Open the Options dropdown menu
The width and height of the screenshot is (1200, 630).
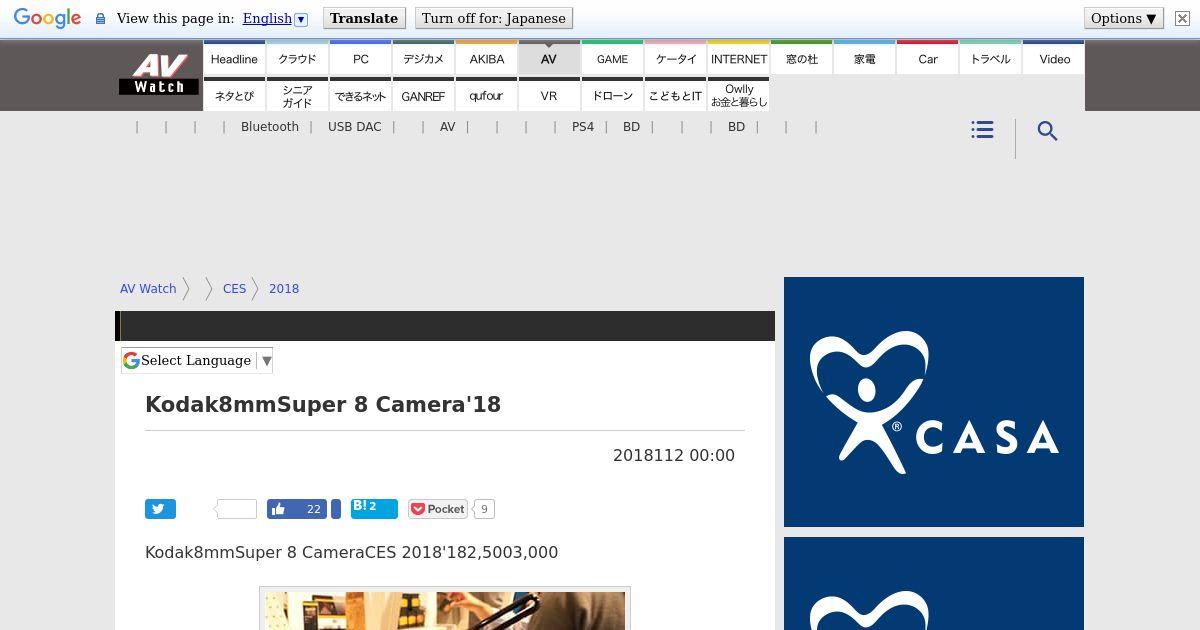pyautogui.click(x=1124, y=18)
